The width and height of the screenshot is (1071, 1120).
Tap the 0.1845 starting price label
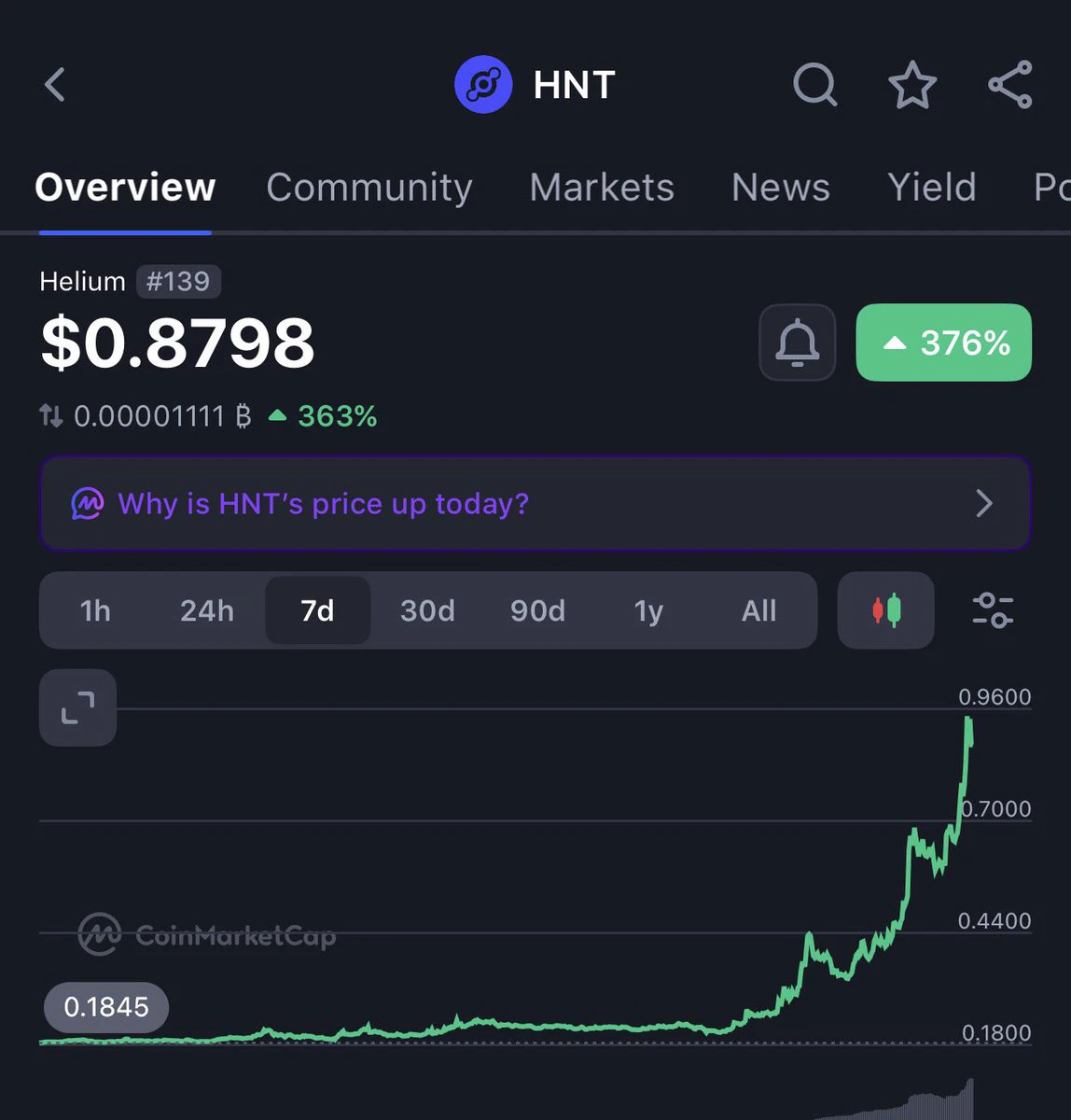point(106,1007)
